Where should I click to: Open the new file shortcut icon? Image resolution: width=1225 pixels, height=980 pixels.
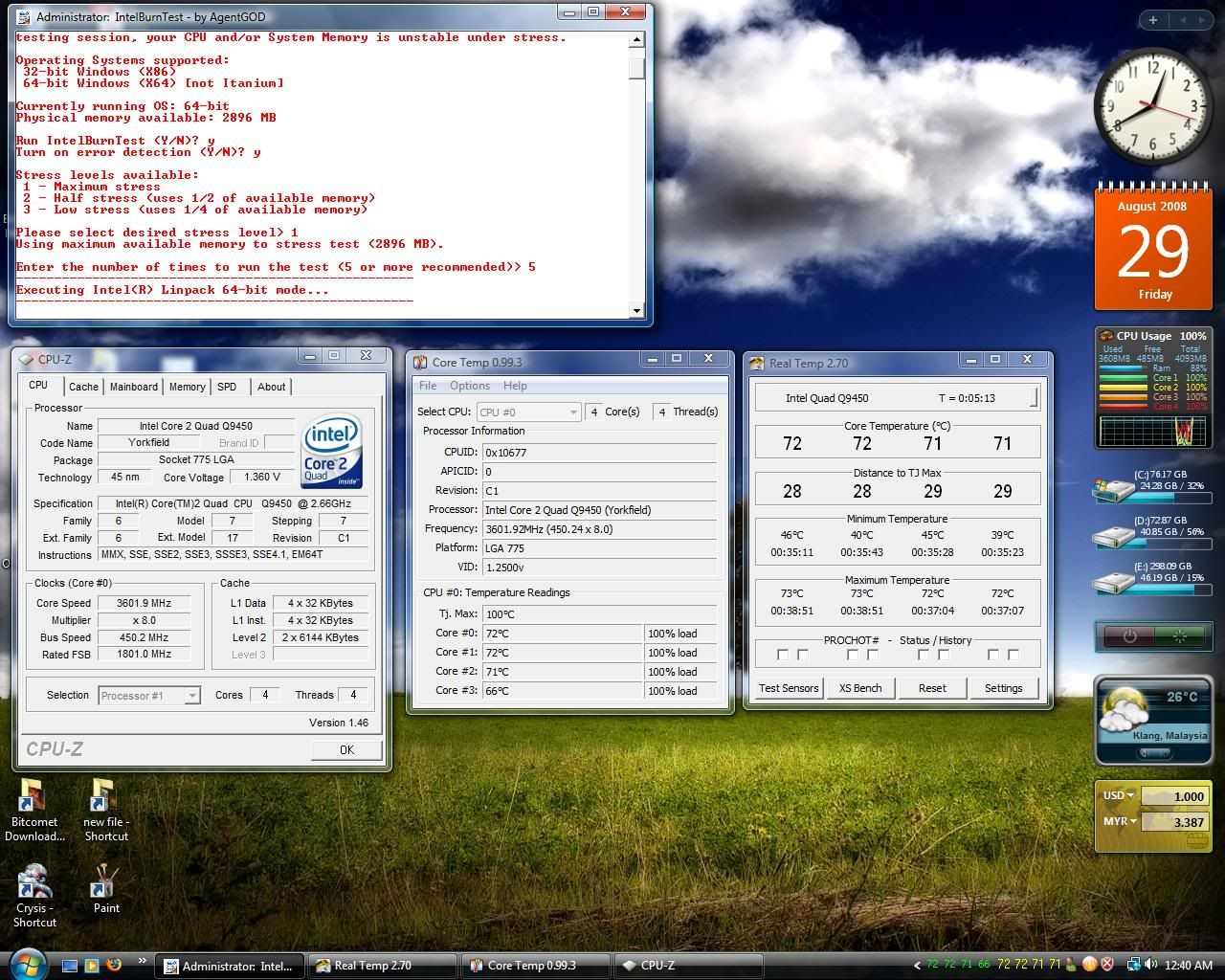(x=103, y=796)
